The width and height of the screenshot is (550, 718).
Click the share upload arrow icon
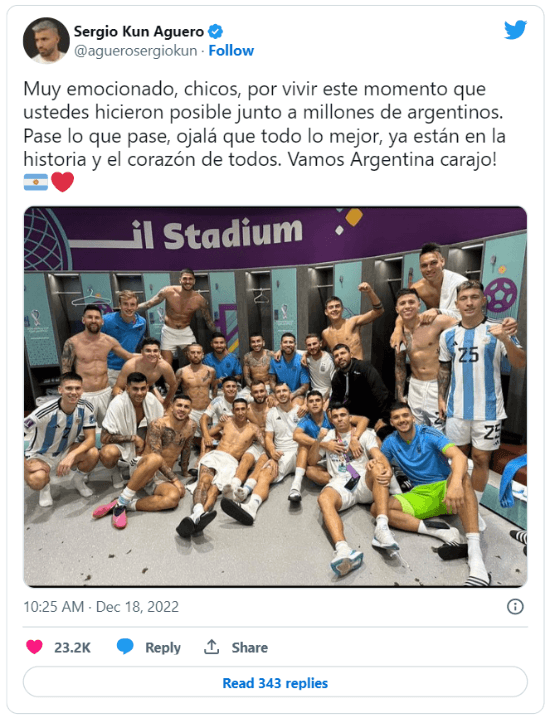pos(211,647)
